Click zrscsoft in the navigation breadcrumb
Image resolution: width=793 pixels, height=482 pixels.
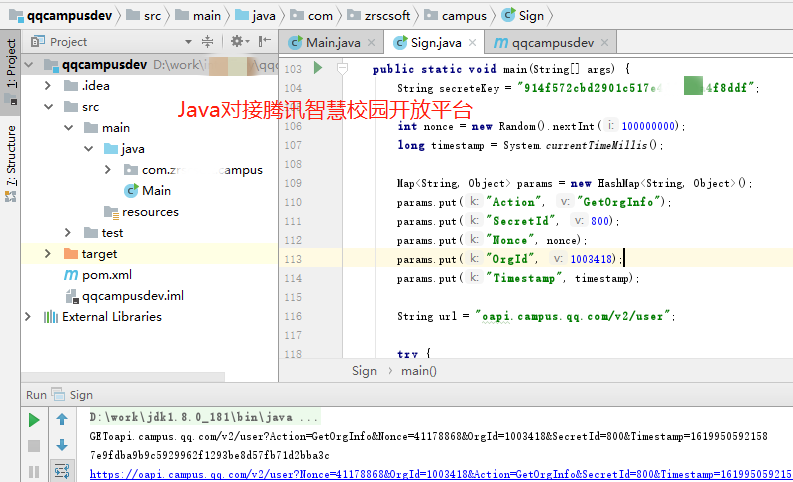[x=379, y=16]
